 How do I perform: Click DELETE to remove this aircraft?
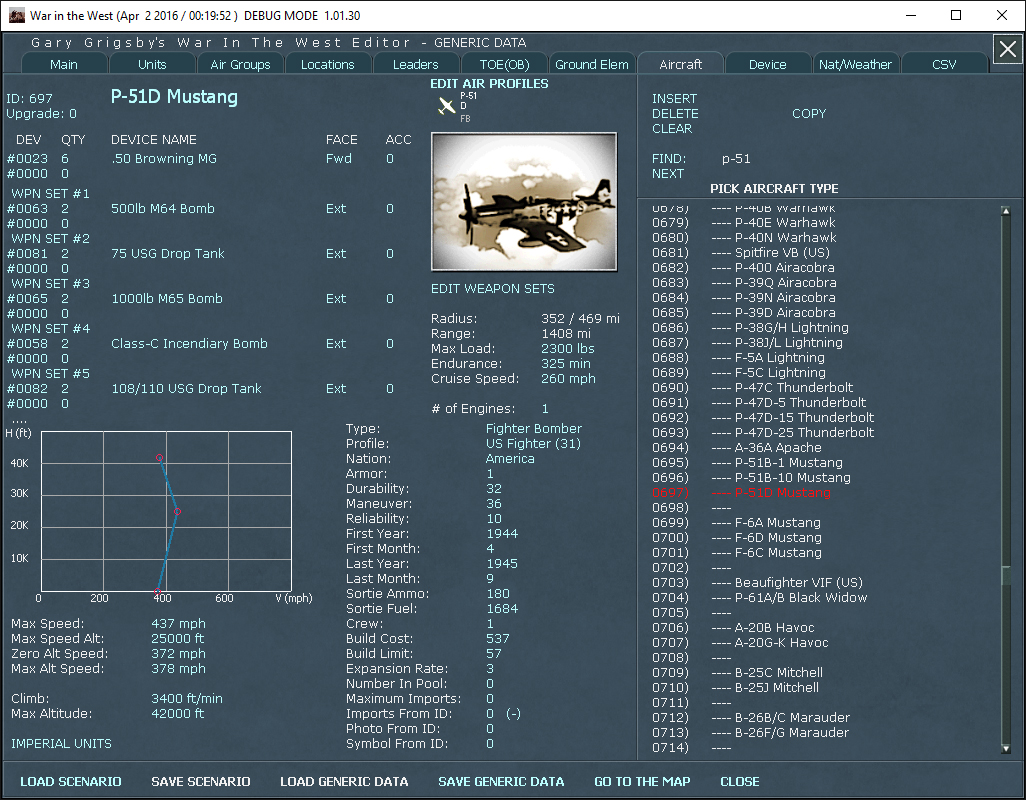click(674, 114)
